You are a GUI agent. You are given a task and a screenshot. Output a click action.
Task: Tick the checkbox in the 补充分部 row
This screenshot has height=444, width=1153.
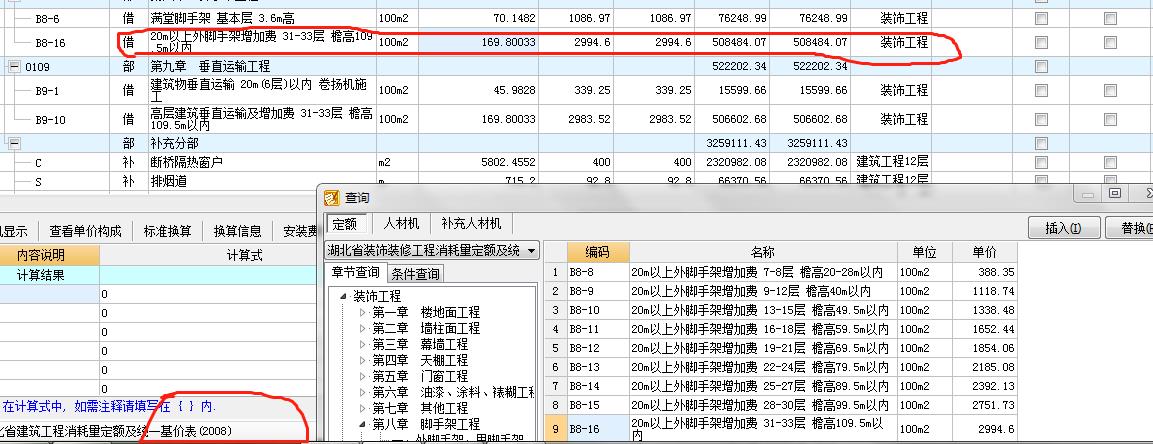1041,143
